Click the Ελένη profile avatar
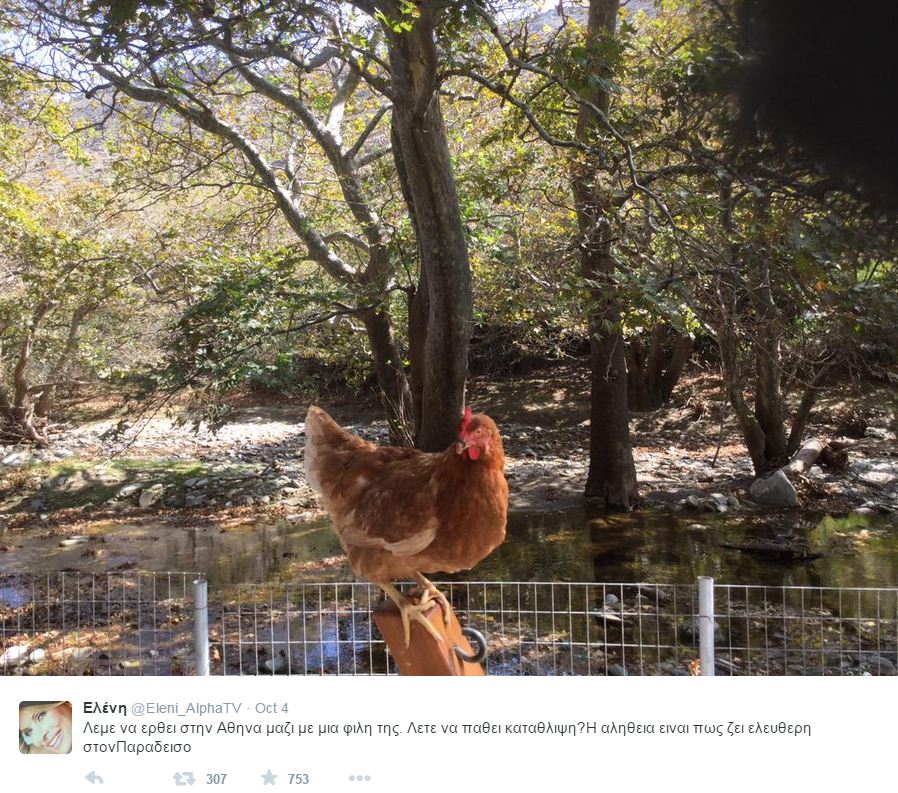 (46, 727)
